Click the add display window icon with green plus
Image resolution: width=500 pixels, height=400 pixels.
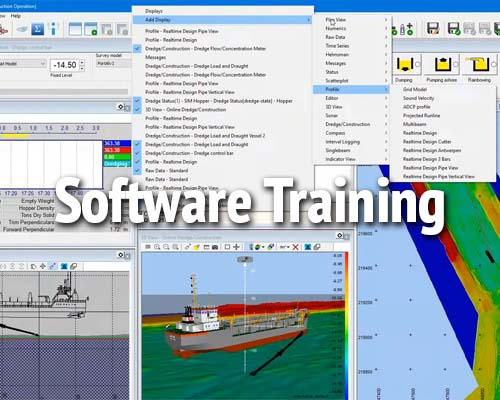click(90, 29)
